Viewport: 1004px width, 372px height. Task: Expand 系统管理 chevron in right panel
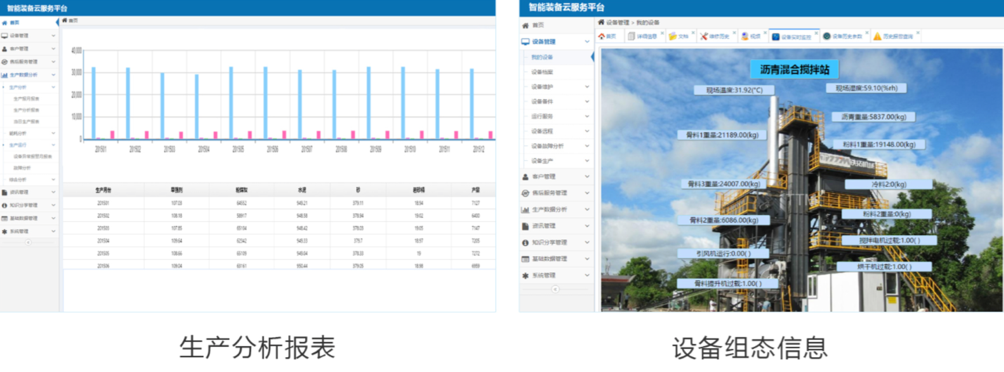[x=587, y=275]
